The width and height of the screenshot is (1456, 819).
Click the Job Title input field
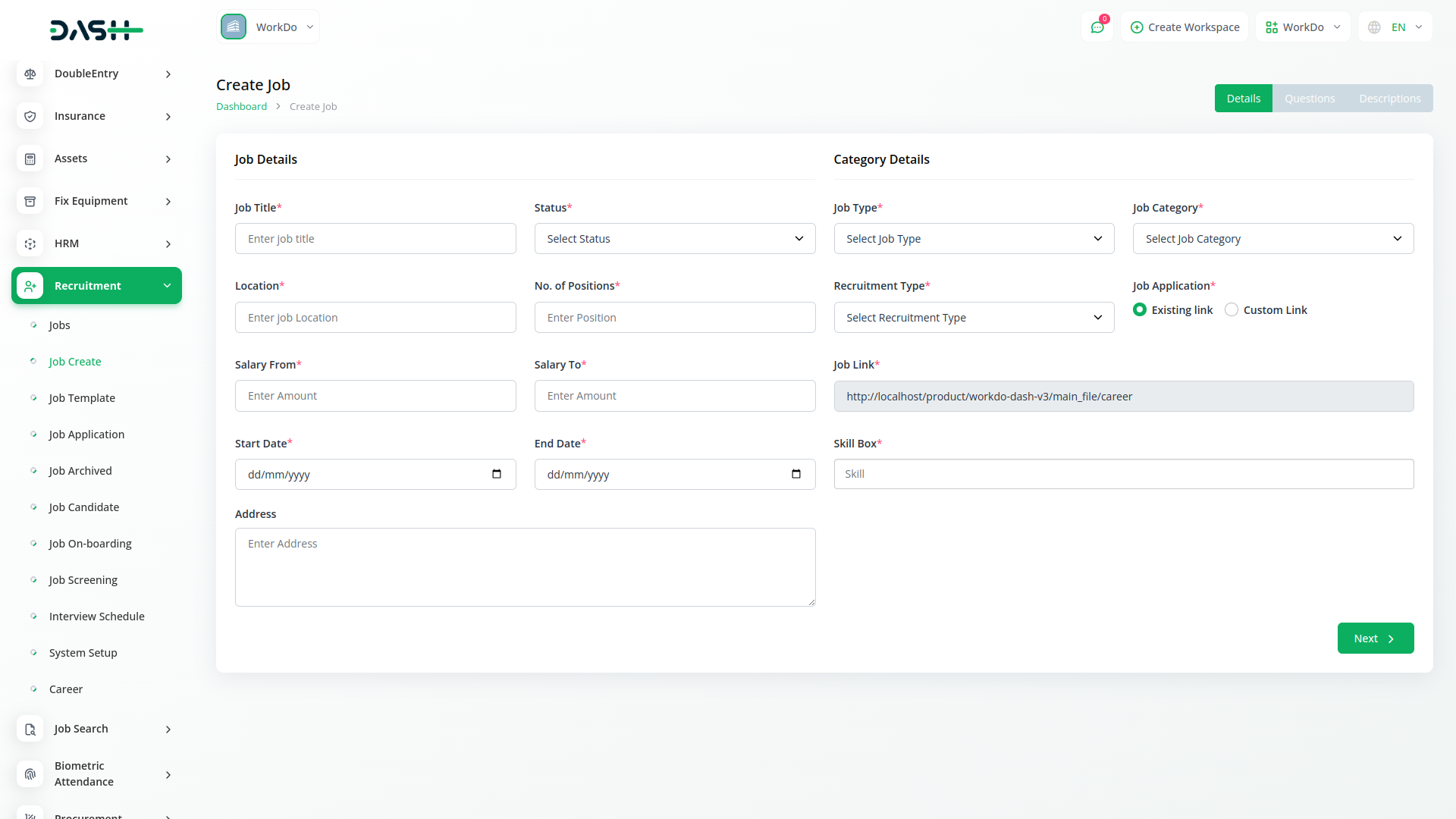(x=375, y=239)
